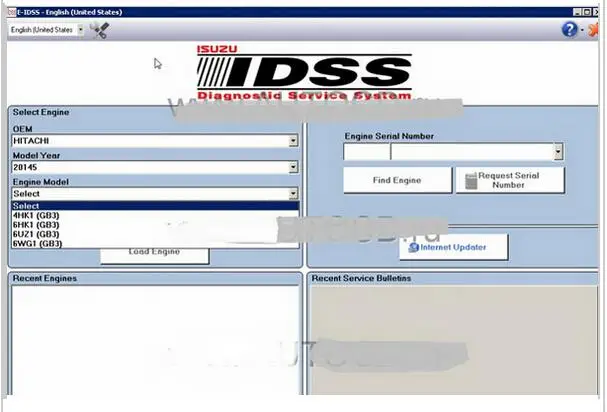
Task: Open the blue Help question mark icon
Action: tap(569, 30)
